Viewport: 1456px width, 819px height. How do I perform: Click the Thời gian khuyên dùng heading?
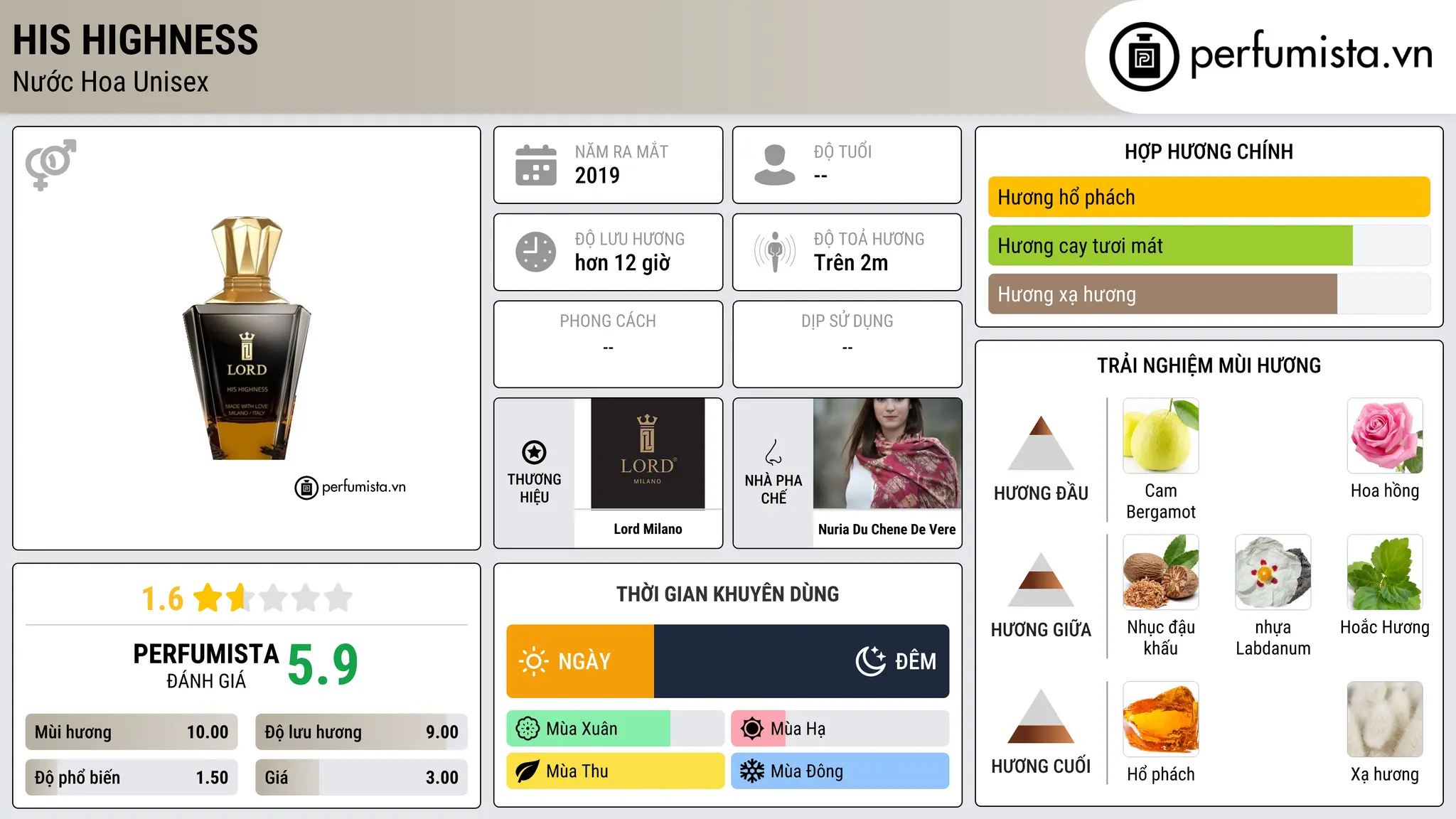(727, 594)
